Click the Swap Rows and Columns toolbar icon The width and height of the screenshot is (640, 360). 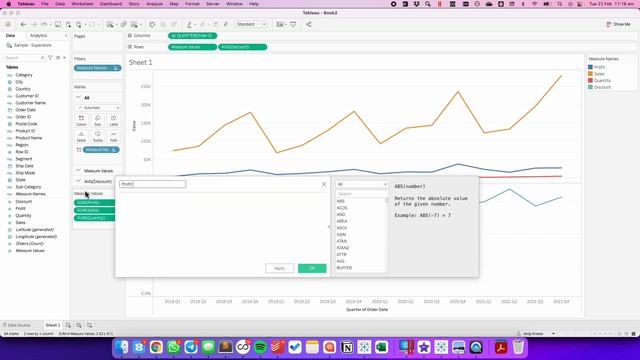[x=152, y=24]
